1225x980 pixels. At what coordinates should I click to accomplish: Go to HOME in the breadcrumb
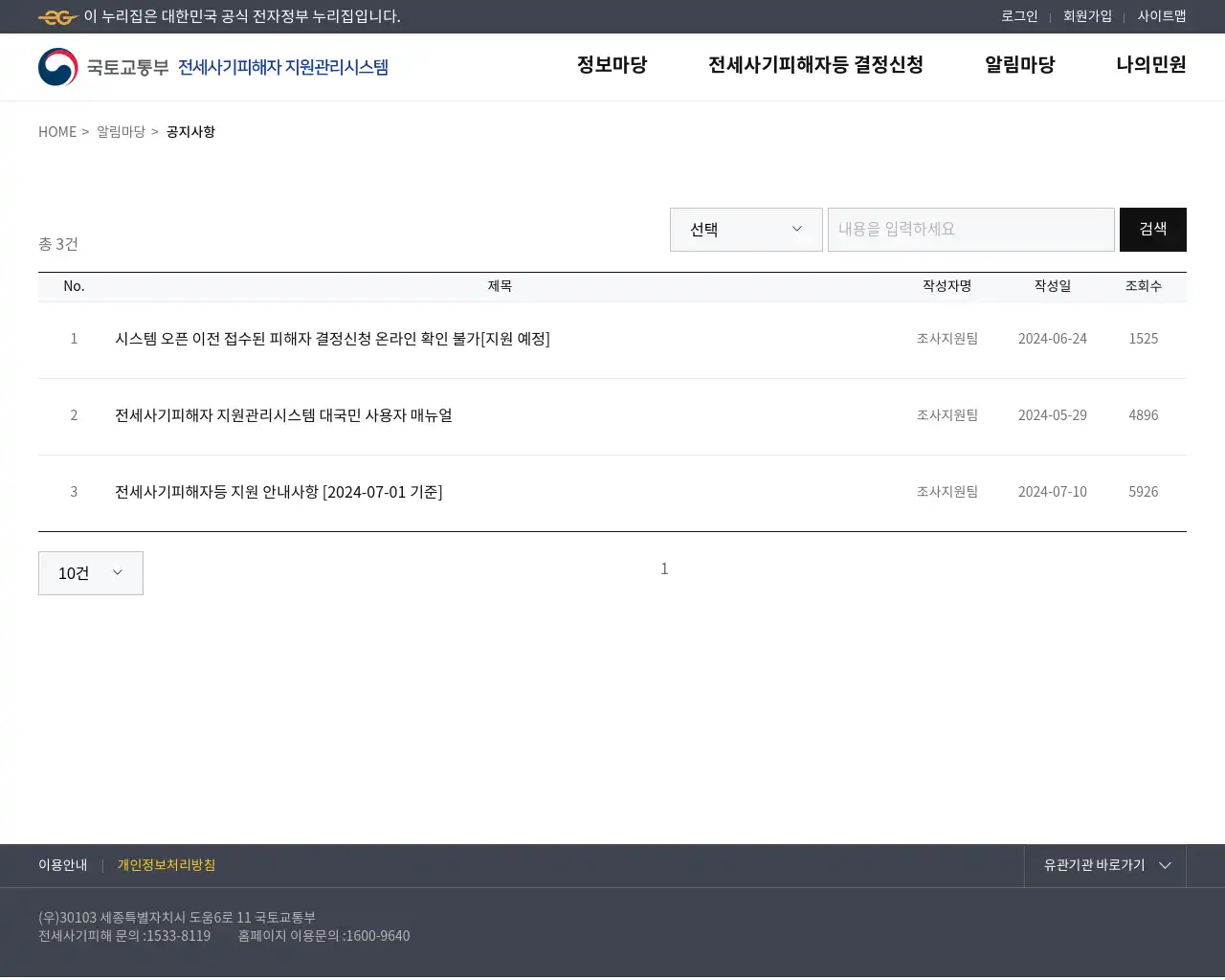pos(57,132)
